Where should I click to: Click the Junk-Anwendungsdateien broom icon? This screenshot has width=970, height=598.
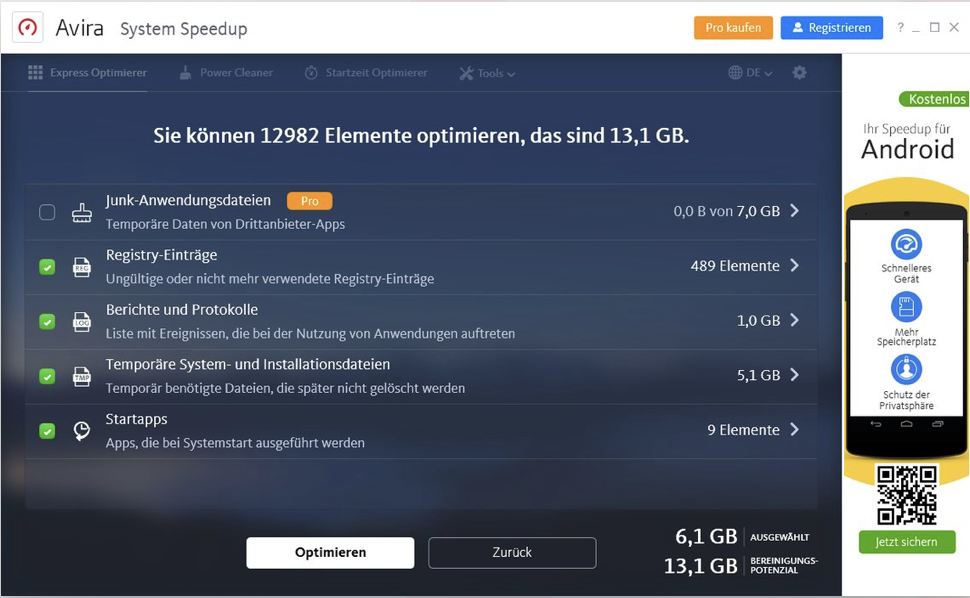pos(82,212)
